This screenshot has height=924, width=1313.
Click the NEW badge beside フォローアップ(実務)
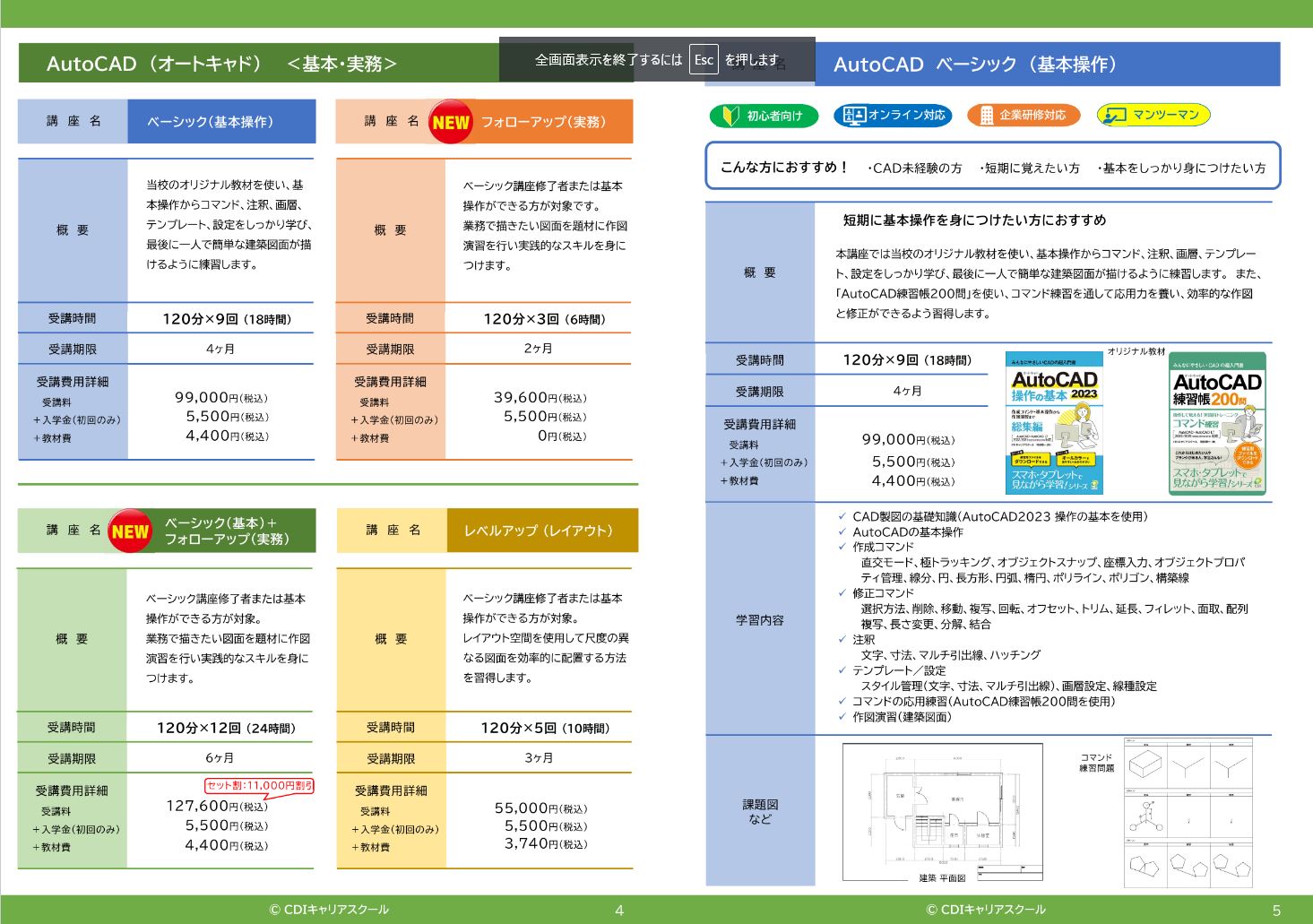[450, 123]
